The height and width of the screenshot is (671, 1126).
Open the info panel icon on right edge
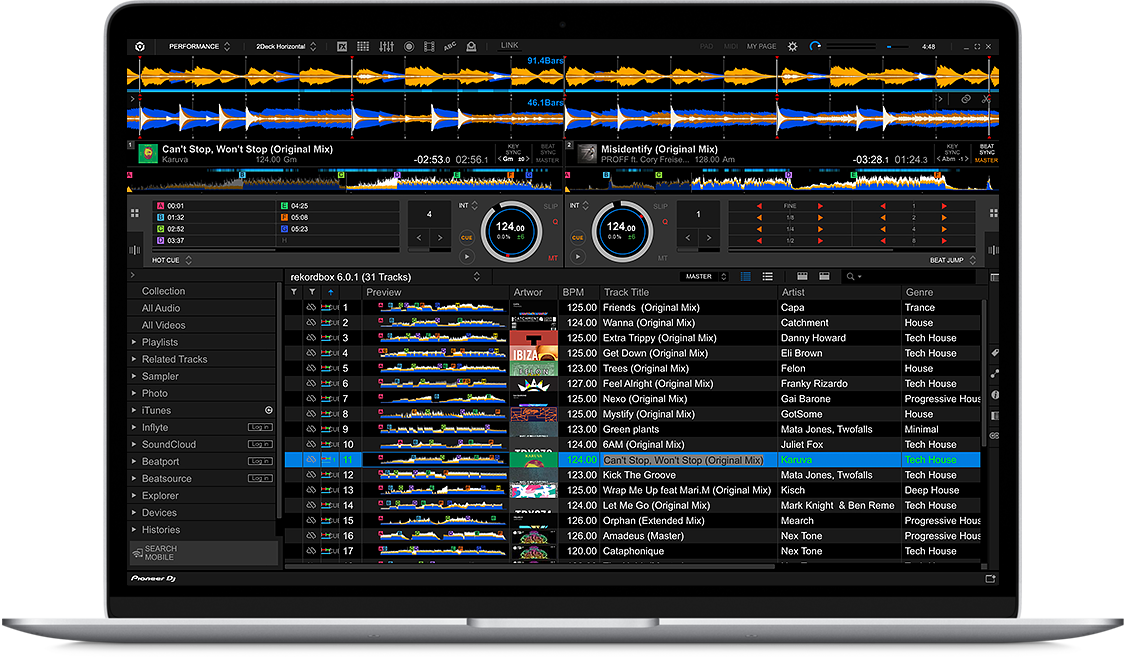point(995,394)
